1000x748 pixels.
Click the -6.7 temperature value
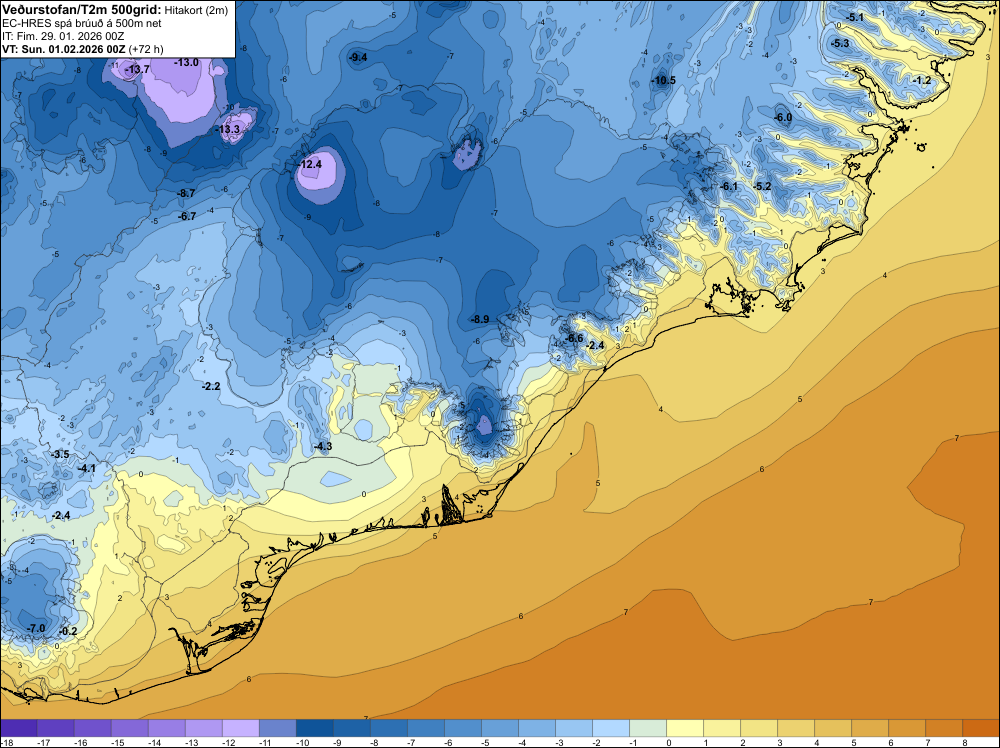(x=187, y=217)
